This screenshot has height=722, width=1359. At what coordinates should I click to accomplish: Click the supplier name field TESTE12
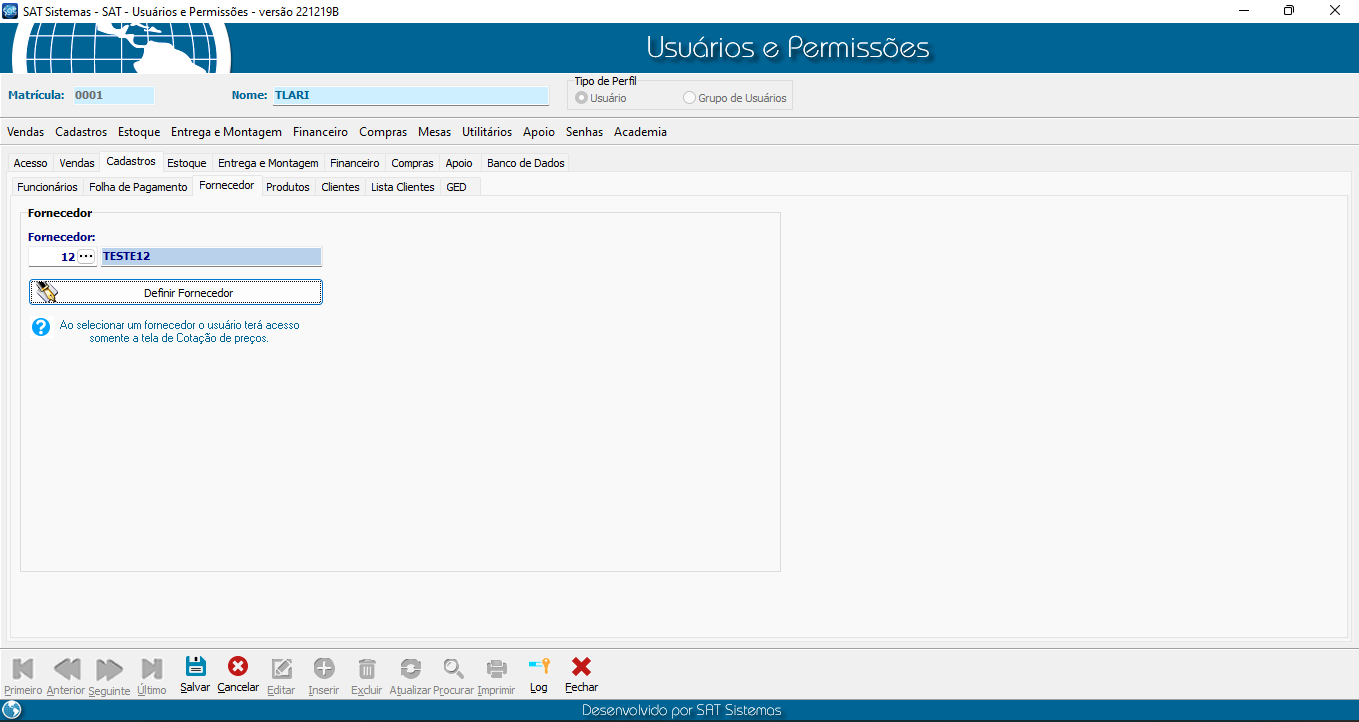(x=211, y=257)
